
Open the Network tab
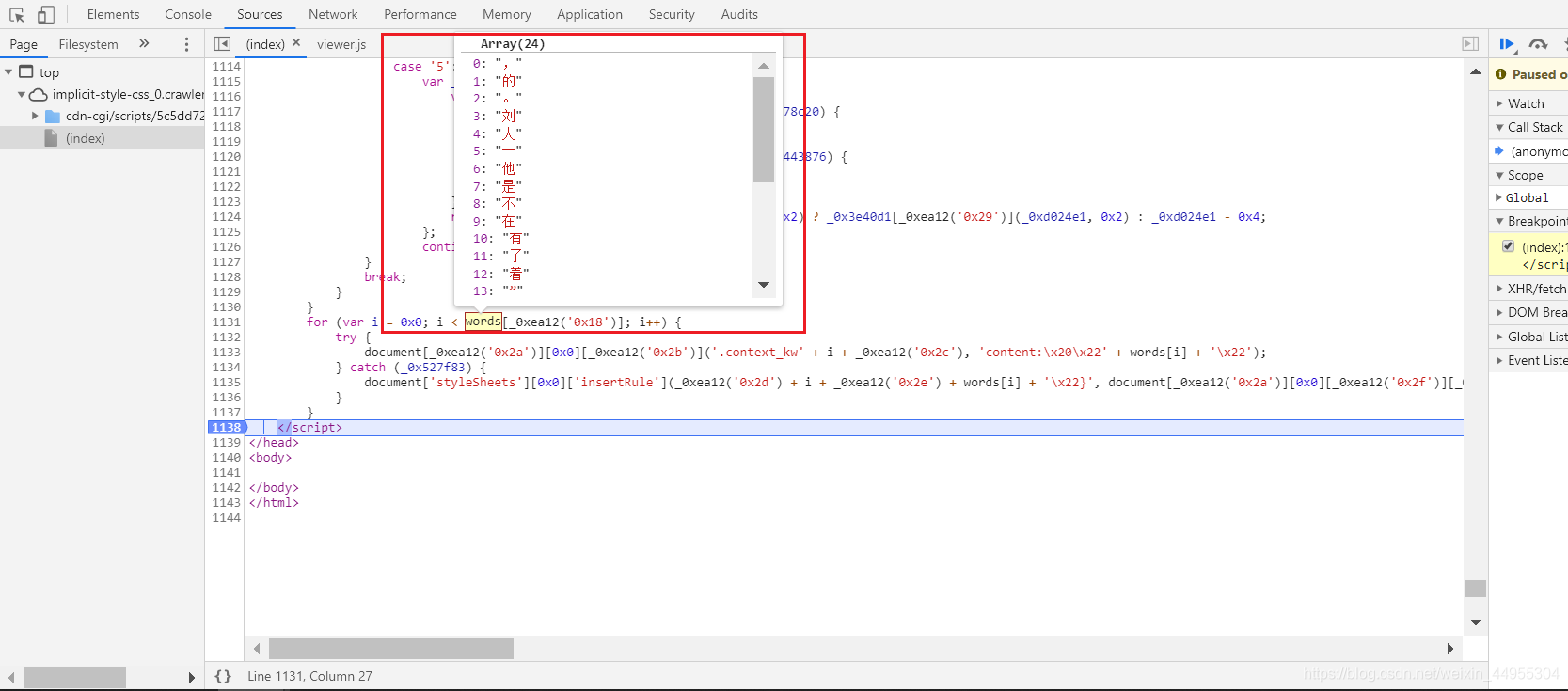coord(333,14)
